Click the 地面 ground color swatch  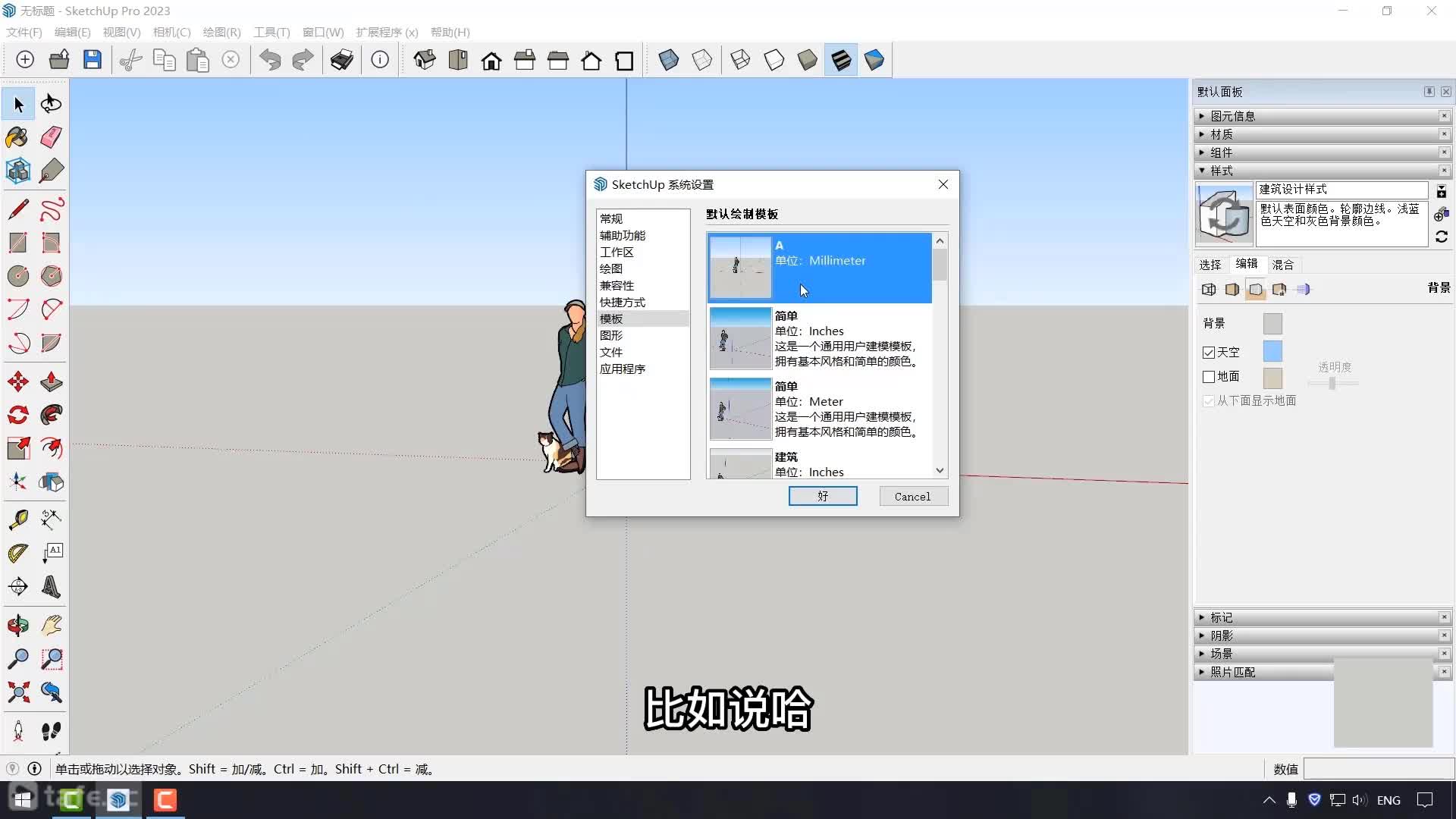tap(1272, 378)
